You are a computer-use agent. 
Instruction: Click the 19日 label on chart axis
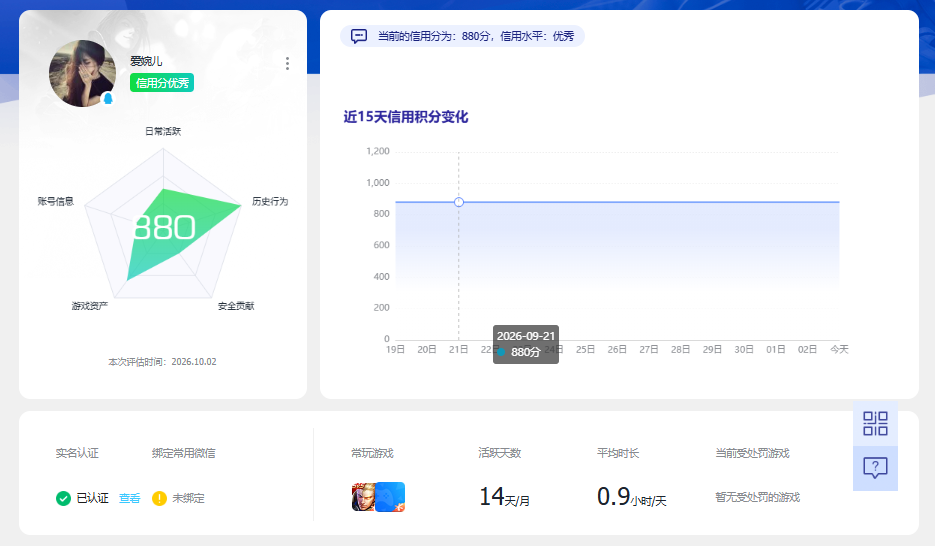point(395,349)
